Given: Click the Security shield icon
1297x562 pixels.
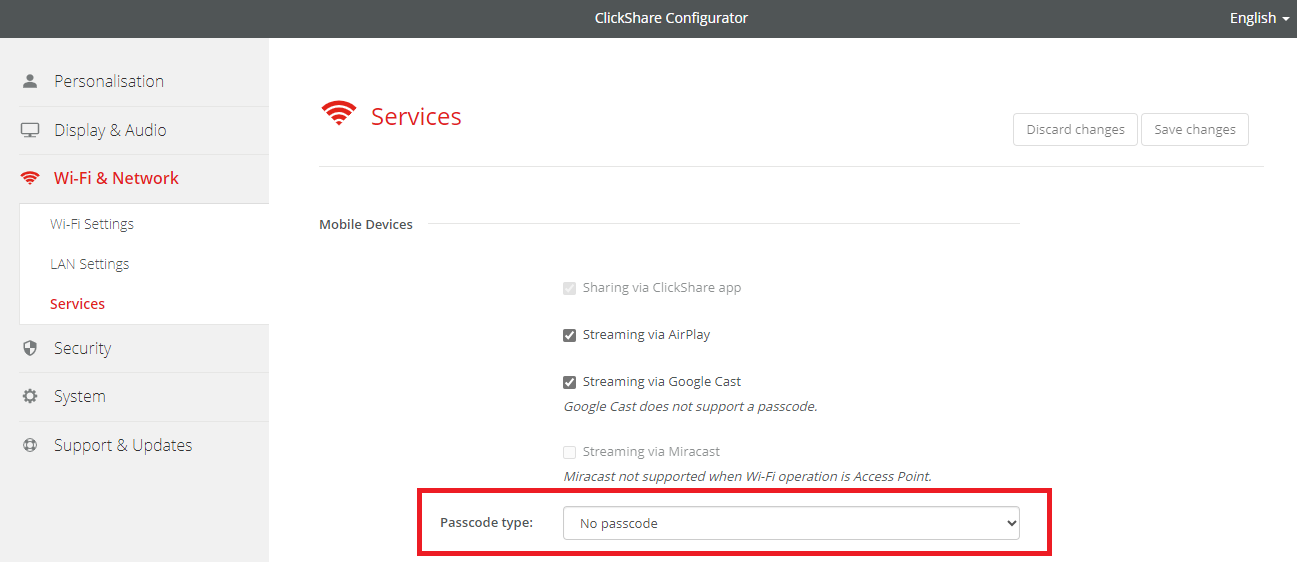Looking at the screenshot, I should coord(30,348).
